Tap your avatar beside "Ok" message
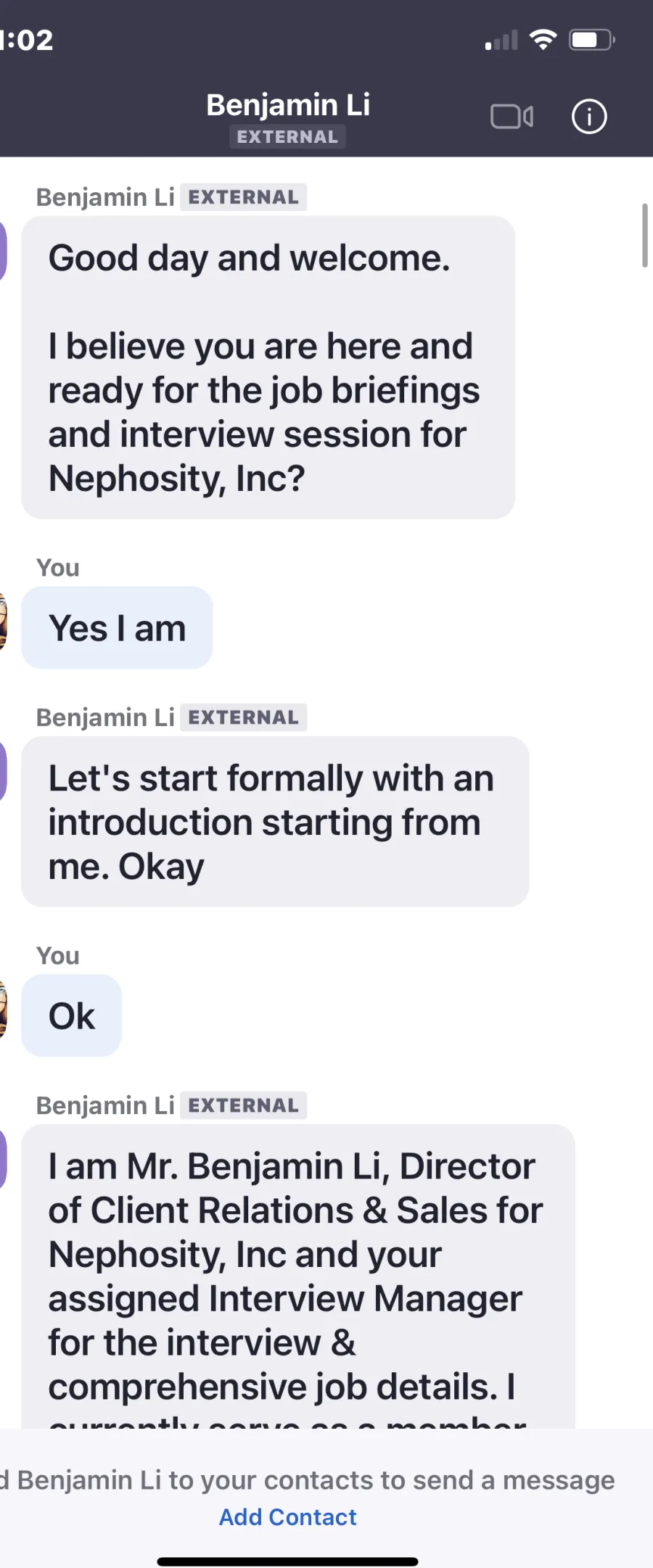This screenshot has width=653, height=1568. 3,1010
